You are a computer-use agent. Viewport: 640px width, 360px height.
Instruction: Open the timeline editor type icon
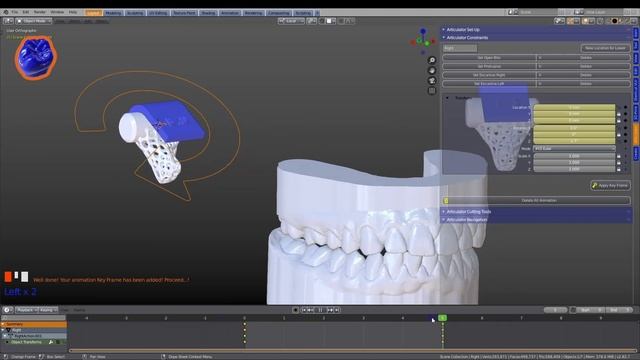pos(7,310)
